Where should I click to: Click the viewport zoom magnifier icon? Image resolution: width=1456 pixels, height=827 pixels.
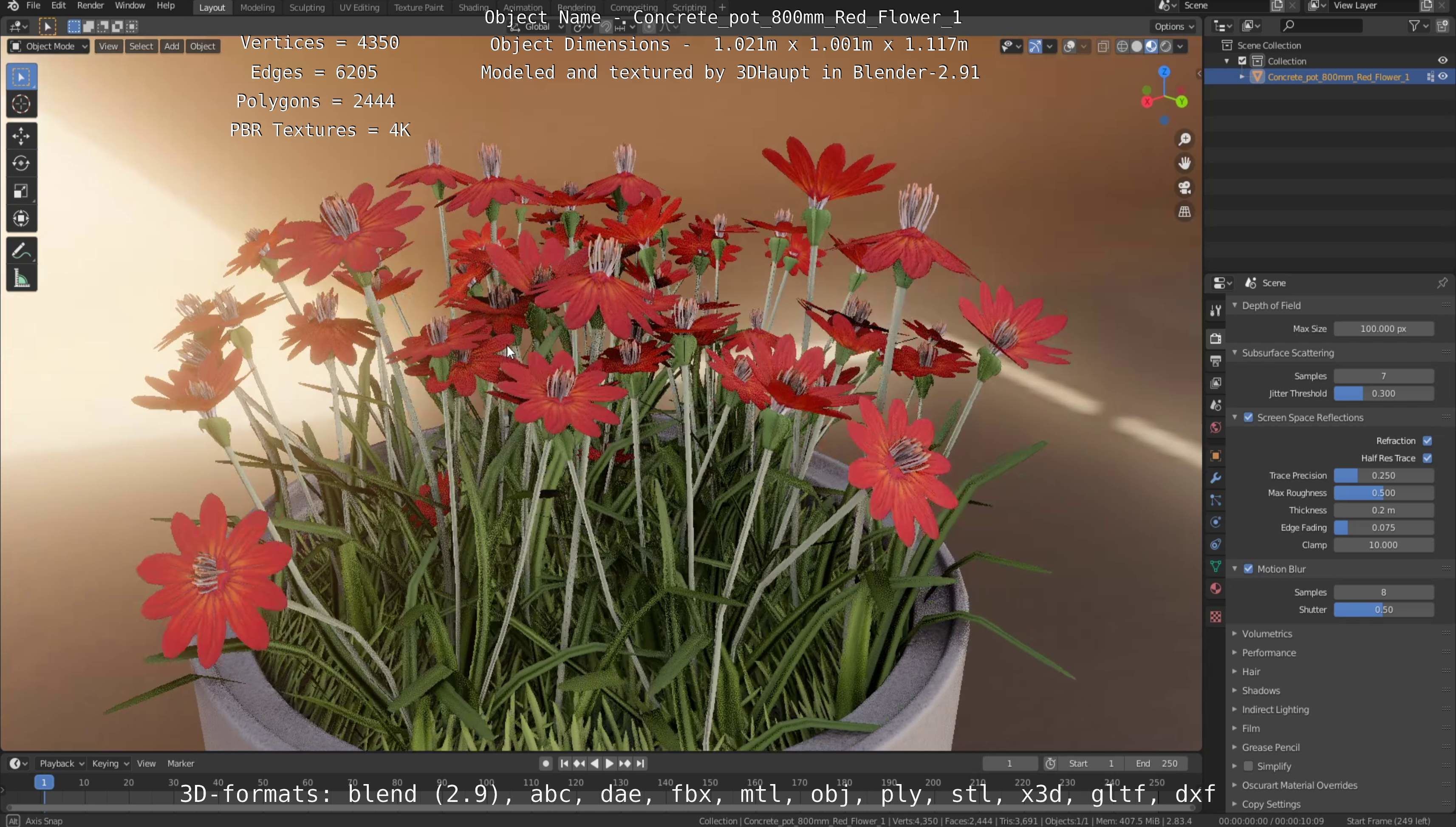coord(1185,139)
